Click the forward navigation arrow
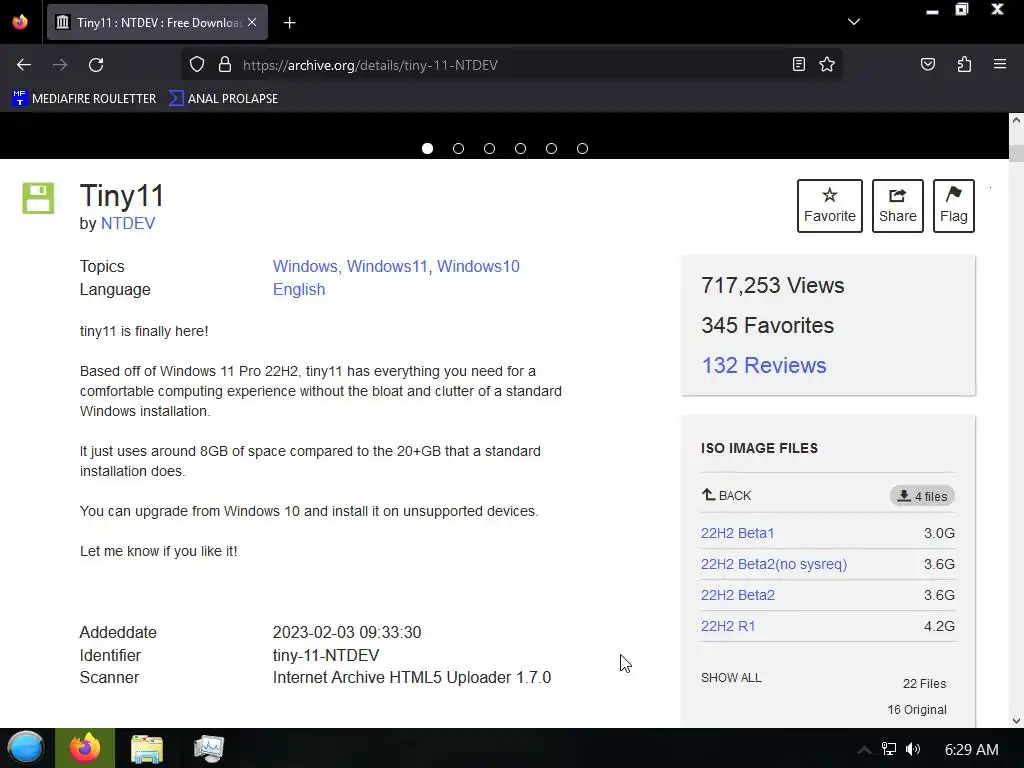The width and height of the screenshot is (1024, 768). (x=60, y=65)
